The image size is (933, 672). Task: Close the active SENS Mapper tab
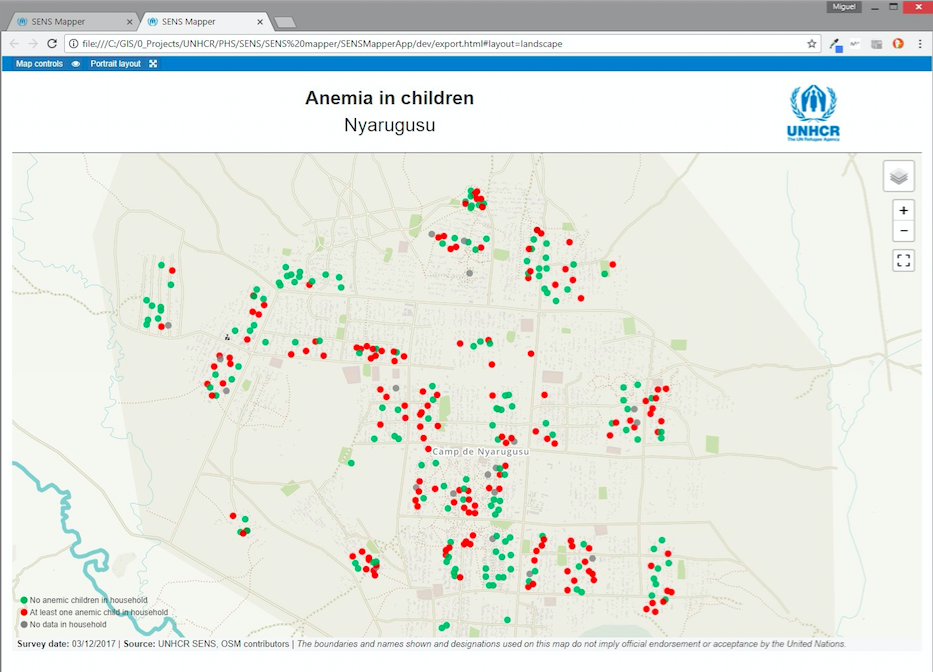coord(260,21)
